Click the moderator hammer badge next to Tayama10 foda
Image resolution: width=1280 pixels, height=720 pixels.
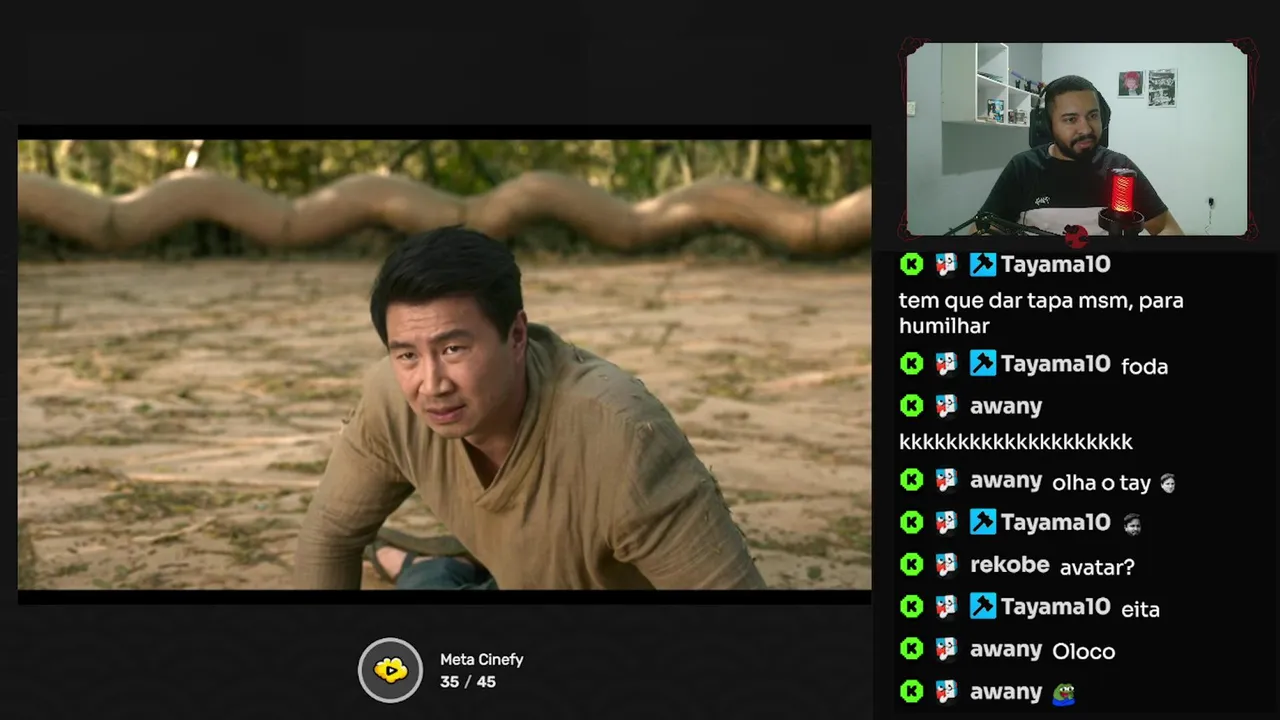982,364
